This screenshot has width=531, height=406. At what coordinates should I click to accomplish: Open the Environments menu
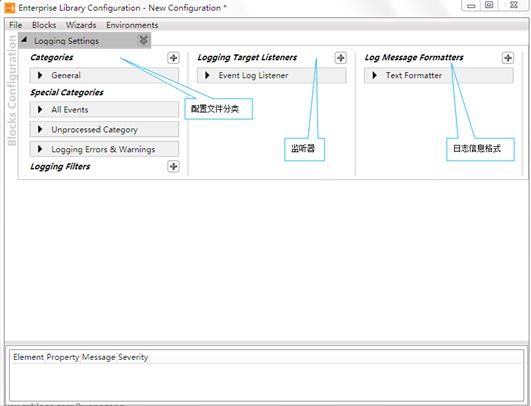(132, 25)
